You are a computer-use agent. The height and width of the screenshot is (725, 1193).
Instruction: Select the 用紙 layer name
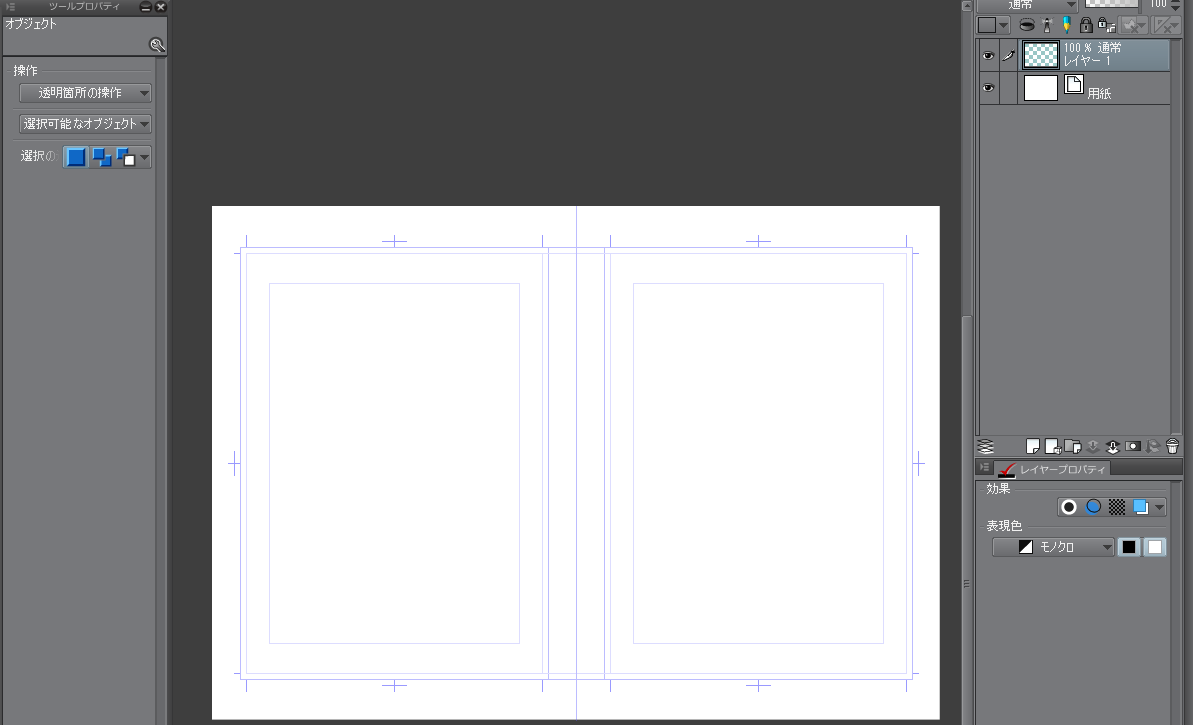point(1099,94)
